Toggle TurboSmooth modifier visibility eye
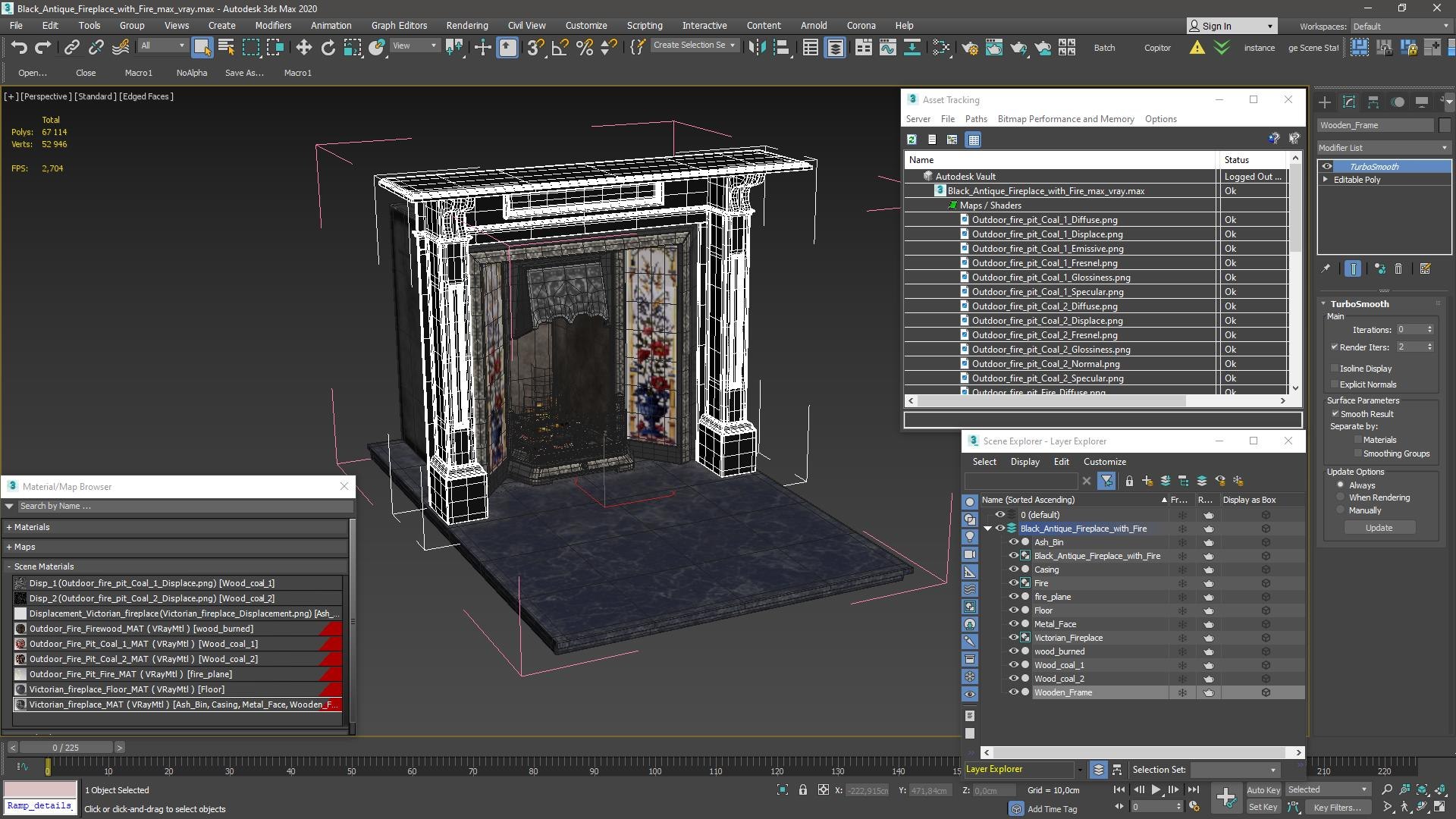 click(x=1327, y=167)
